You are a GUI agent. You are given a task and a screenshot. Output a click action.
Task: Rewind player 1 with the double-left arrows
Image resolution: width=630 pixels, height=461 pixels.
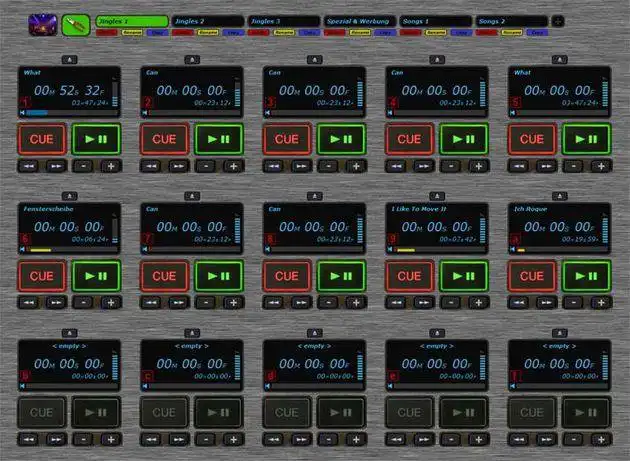(29, 166)
